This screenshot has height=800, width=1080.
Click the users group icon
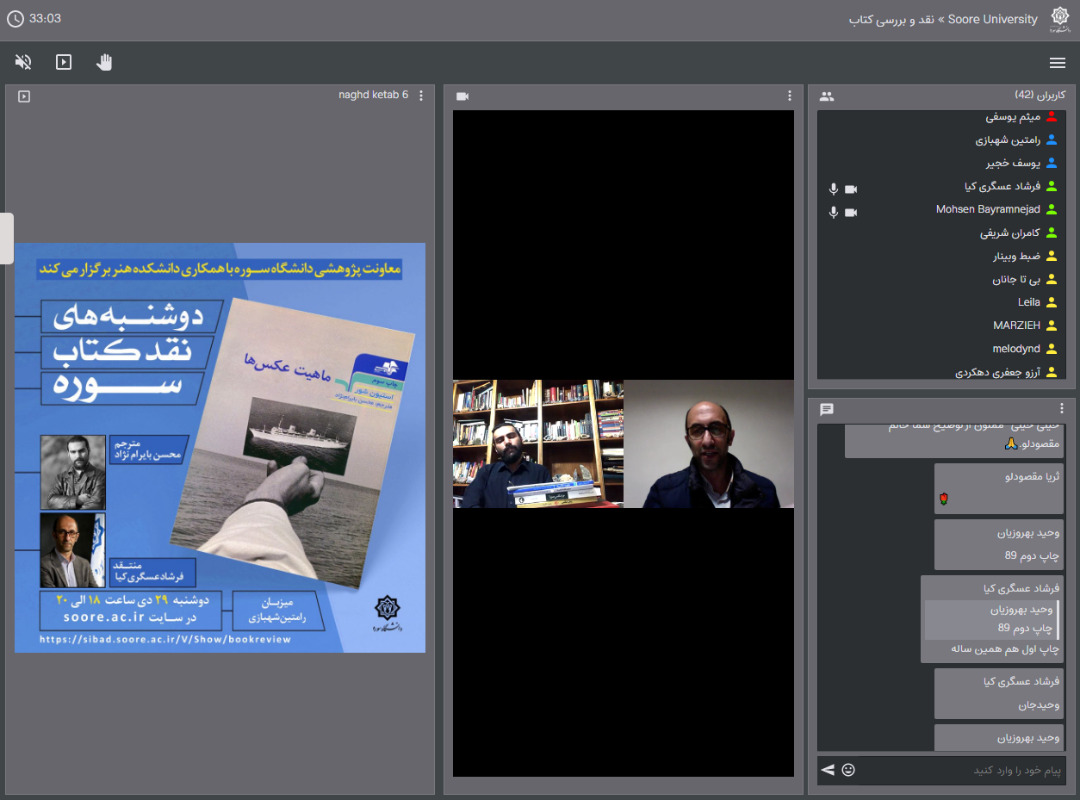827,96
